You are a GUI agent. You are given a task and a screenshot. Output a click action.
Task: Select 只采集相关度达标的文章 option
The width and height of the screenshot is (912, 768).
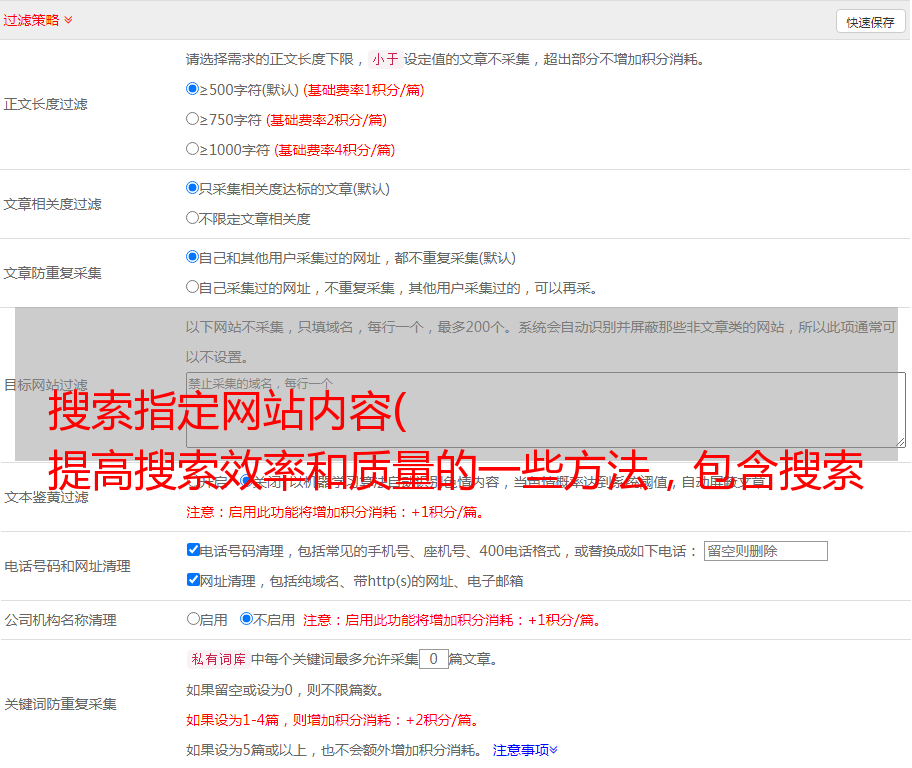(x=193, y=188)
